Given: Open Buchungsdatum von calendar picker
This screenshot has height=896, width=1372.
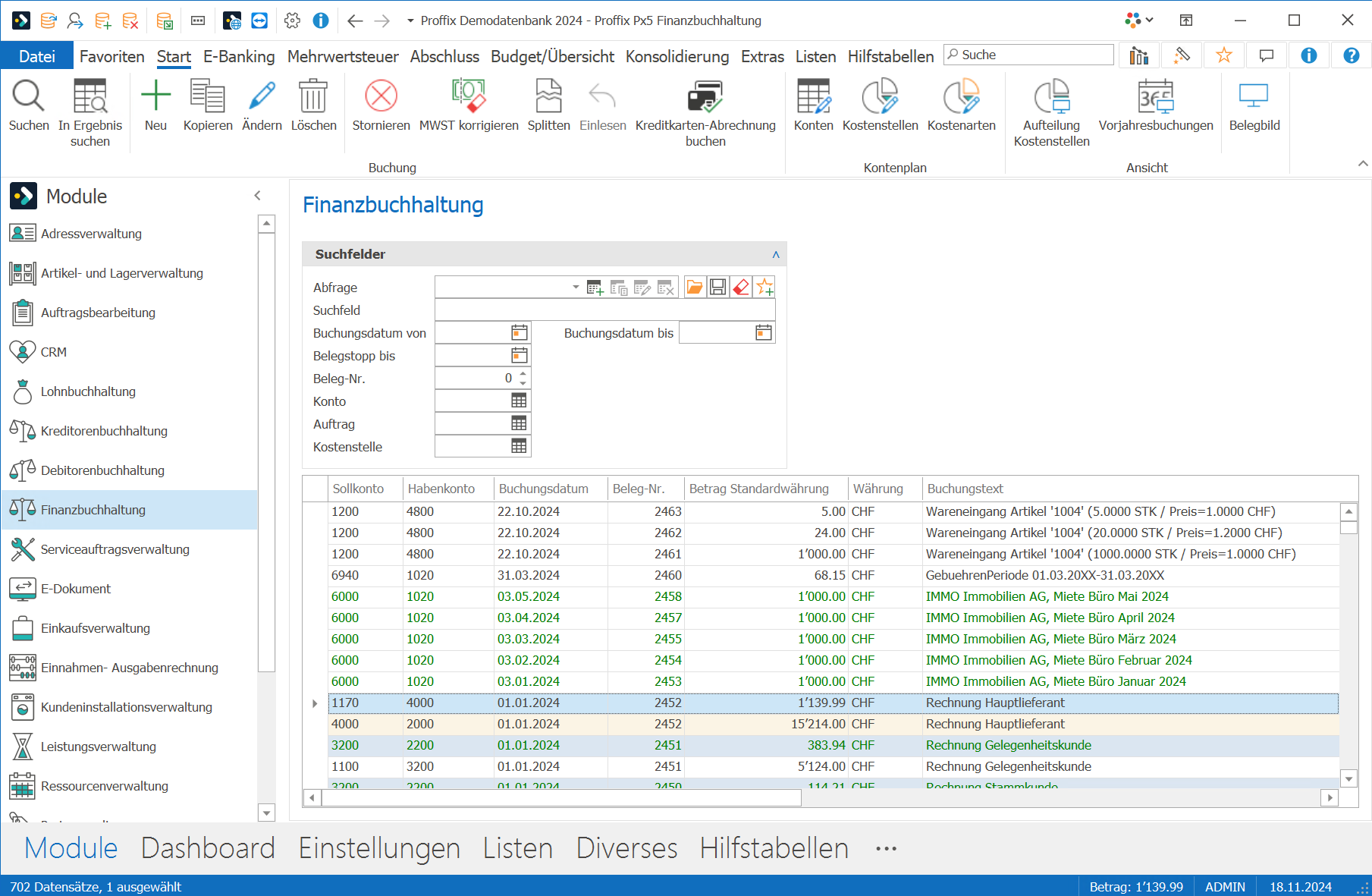Looking at the screenshot, I should point(520,332).
